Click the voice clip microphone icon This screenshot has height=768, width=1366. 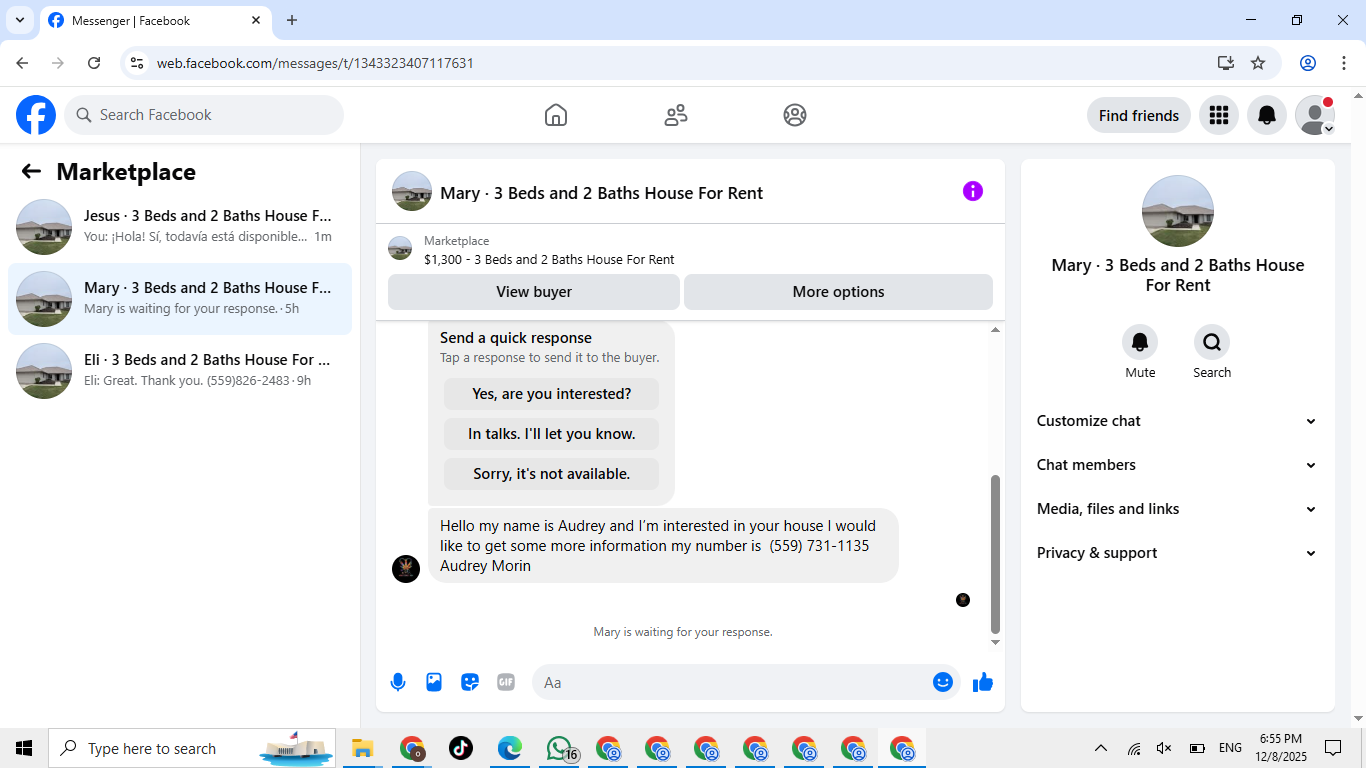398,682
